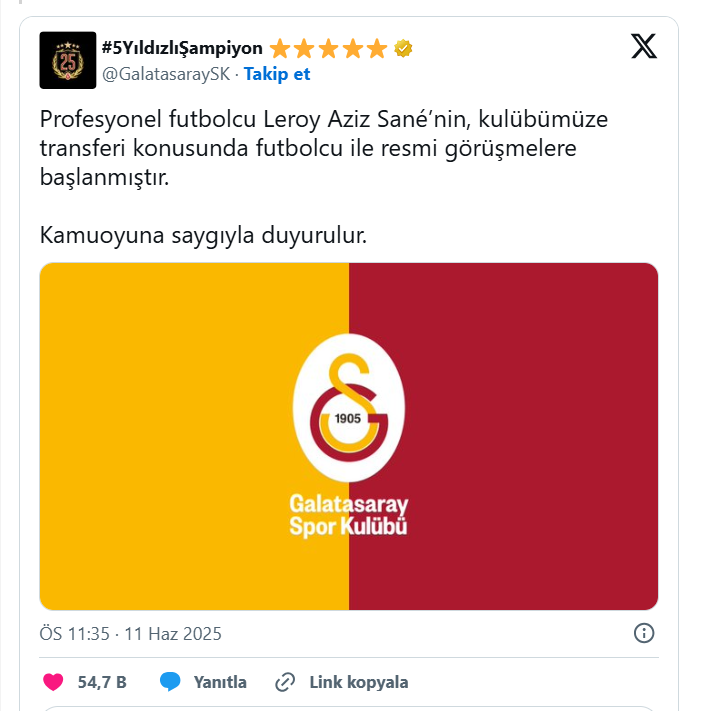Click the tweet text about Leroy Aziz Sané

pos(324,148)
